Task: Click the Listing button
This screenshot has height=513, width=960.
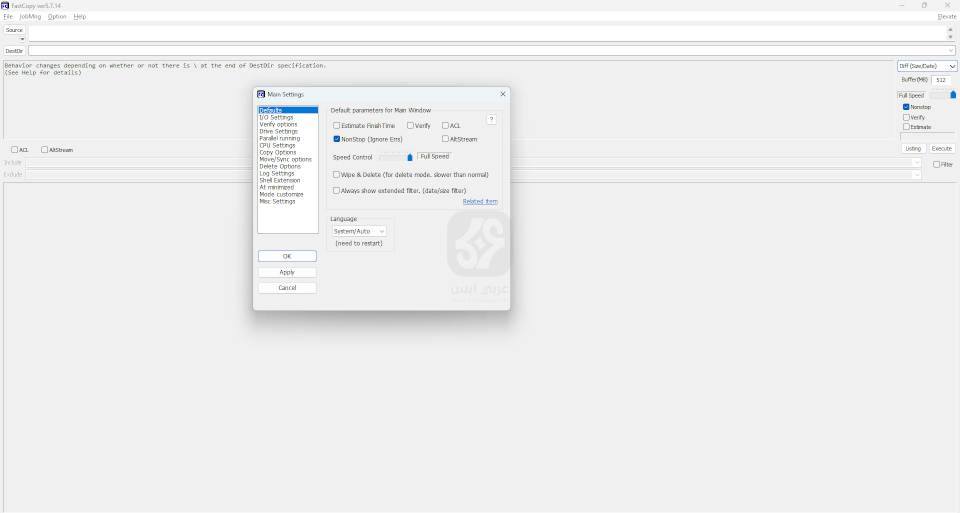Action: click(x=913, y=149)
